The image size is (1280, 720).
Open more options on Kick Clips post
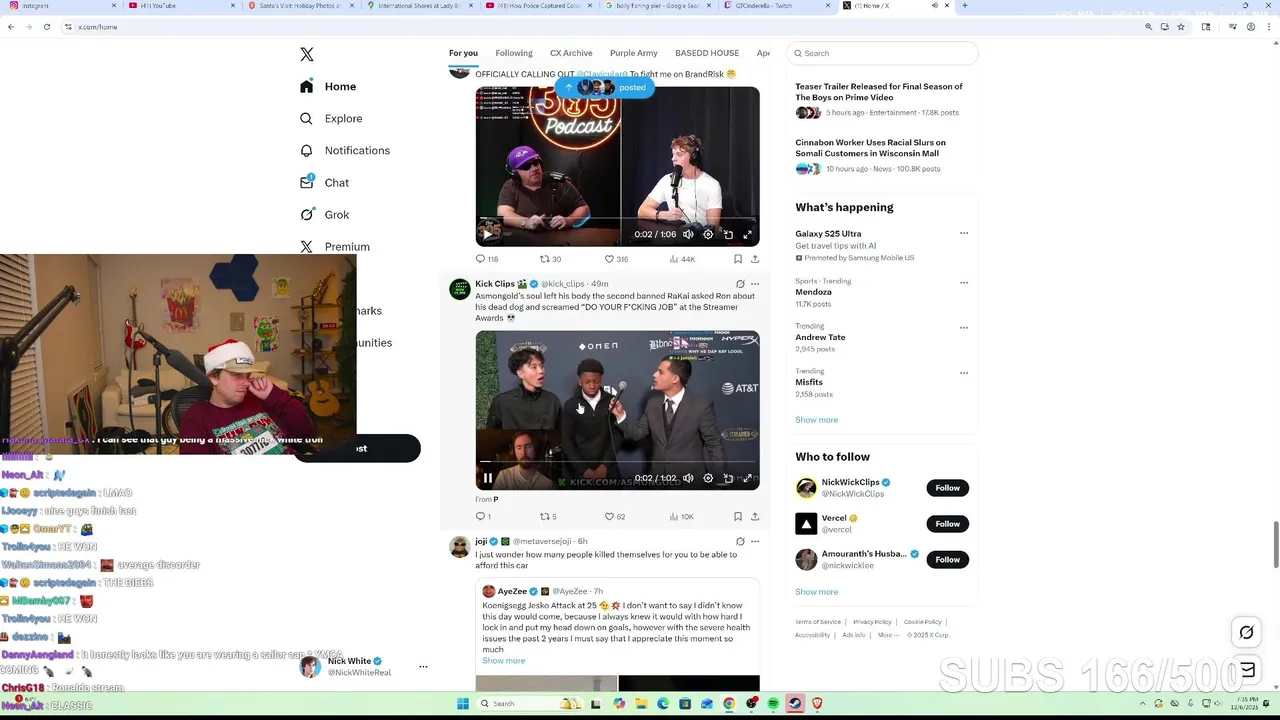[x=755, y=284]
